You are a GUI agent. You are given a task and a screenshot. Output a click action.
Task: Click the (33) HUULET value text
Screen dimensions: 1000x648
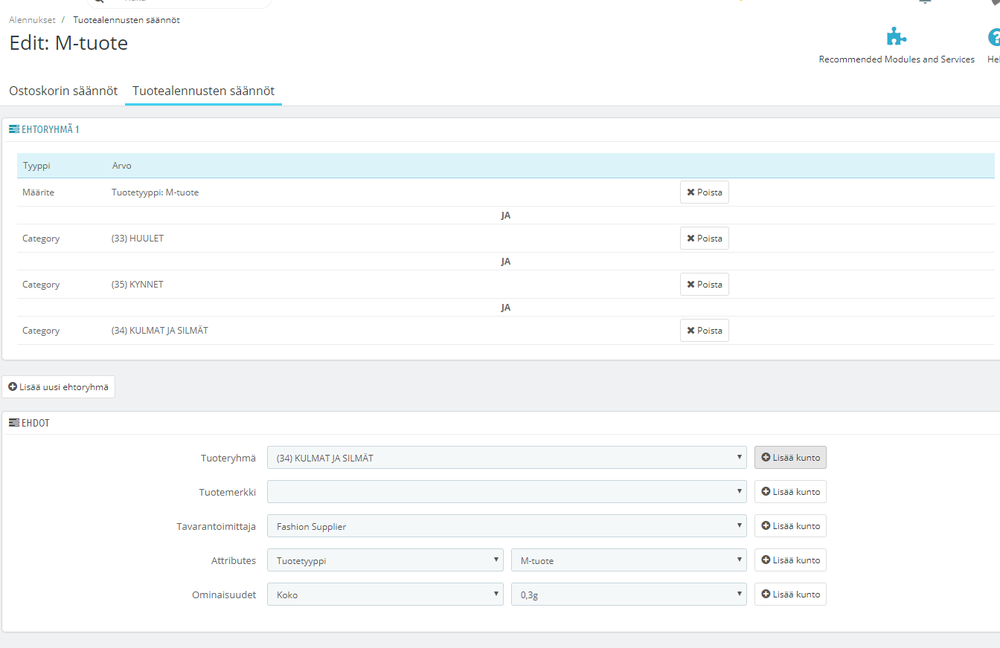138,238
